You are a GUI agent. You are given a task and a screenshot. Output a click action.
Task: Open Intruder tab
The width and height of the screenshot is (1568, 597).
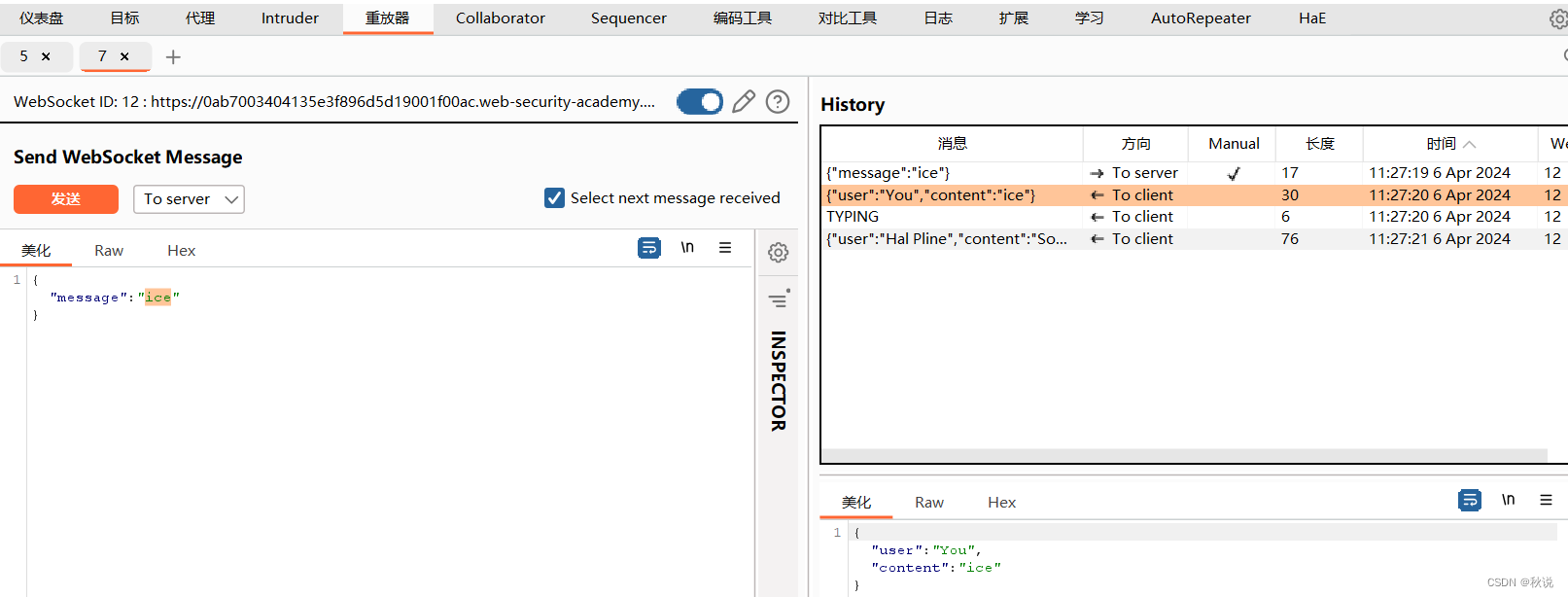[x=290, y=18]
